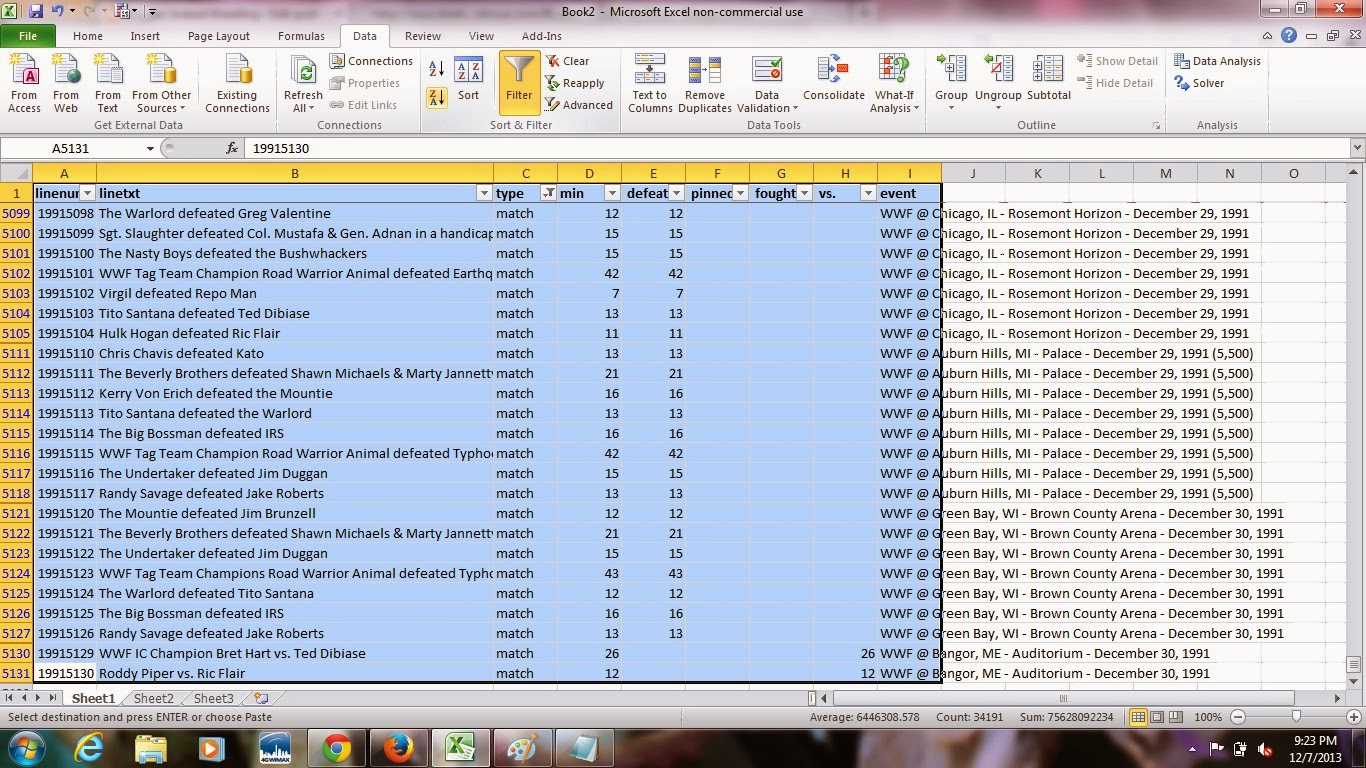Select column B header
Screen dimensions: 1366x768
tap(295, 173)
